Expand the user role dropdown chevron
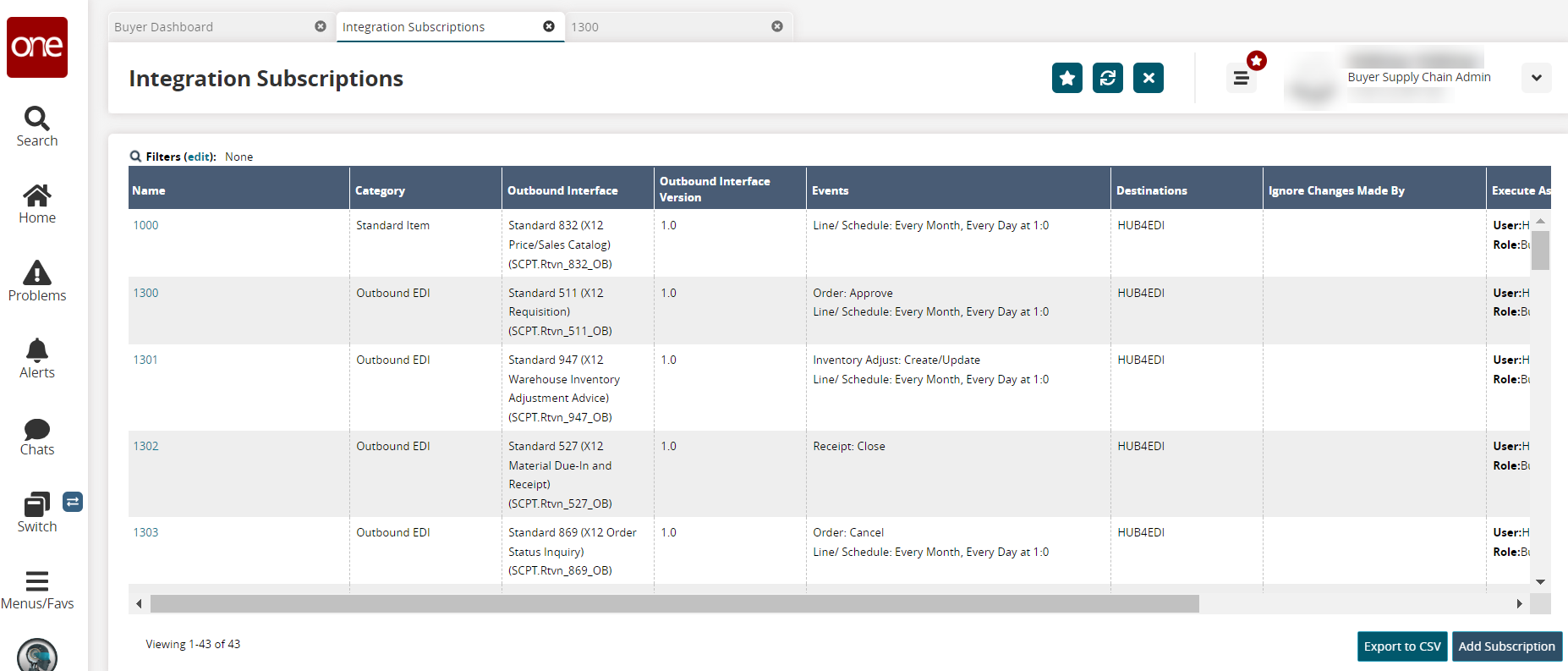This screenshot has height=671, width=1568. point(1537,78)
